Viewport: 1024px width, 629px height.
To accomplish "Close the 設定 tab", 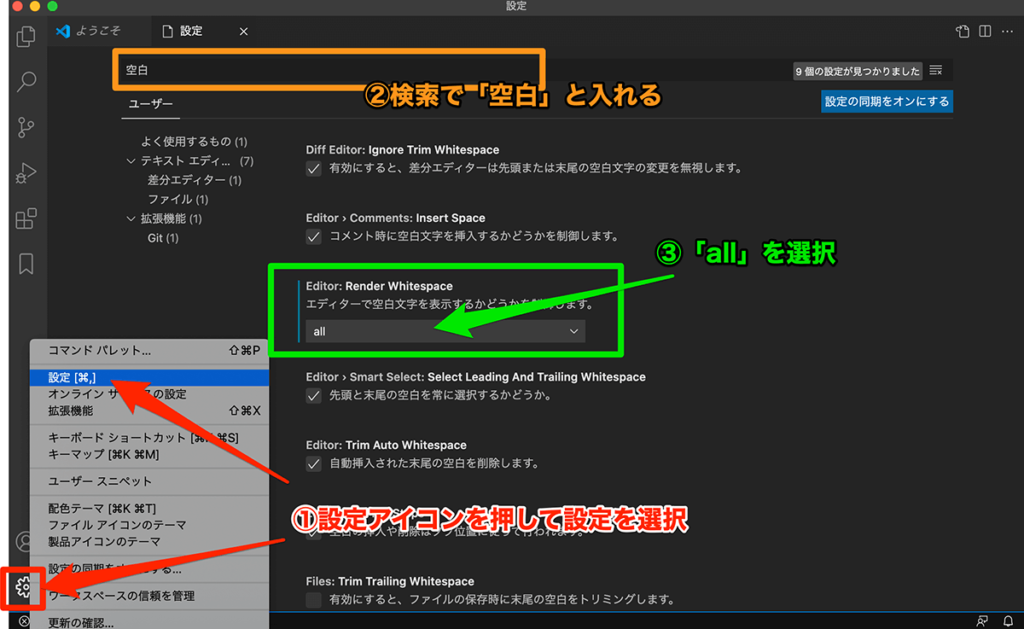I will tap(244, 31).
